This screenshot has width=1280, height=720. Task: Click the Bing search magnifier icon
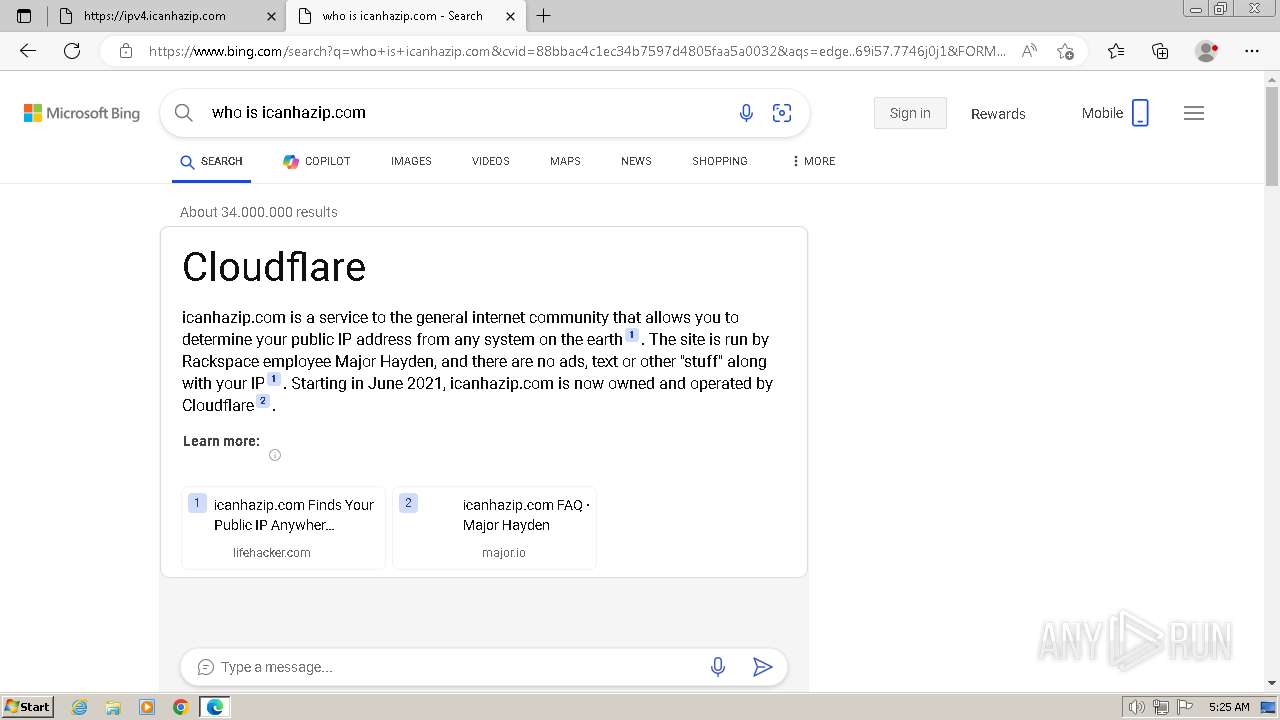tap(184, 113)
